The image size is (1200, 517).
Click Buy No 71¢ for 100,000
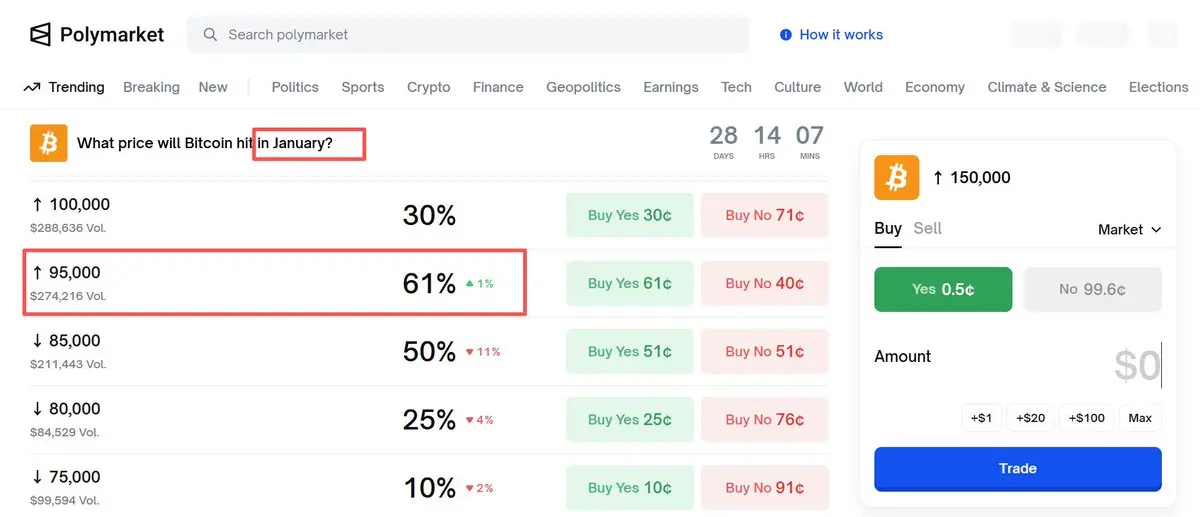(764, 215)
